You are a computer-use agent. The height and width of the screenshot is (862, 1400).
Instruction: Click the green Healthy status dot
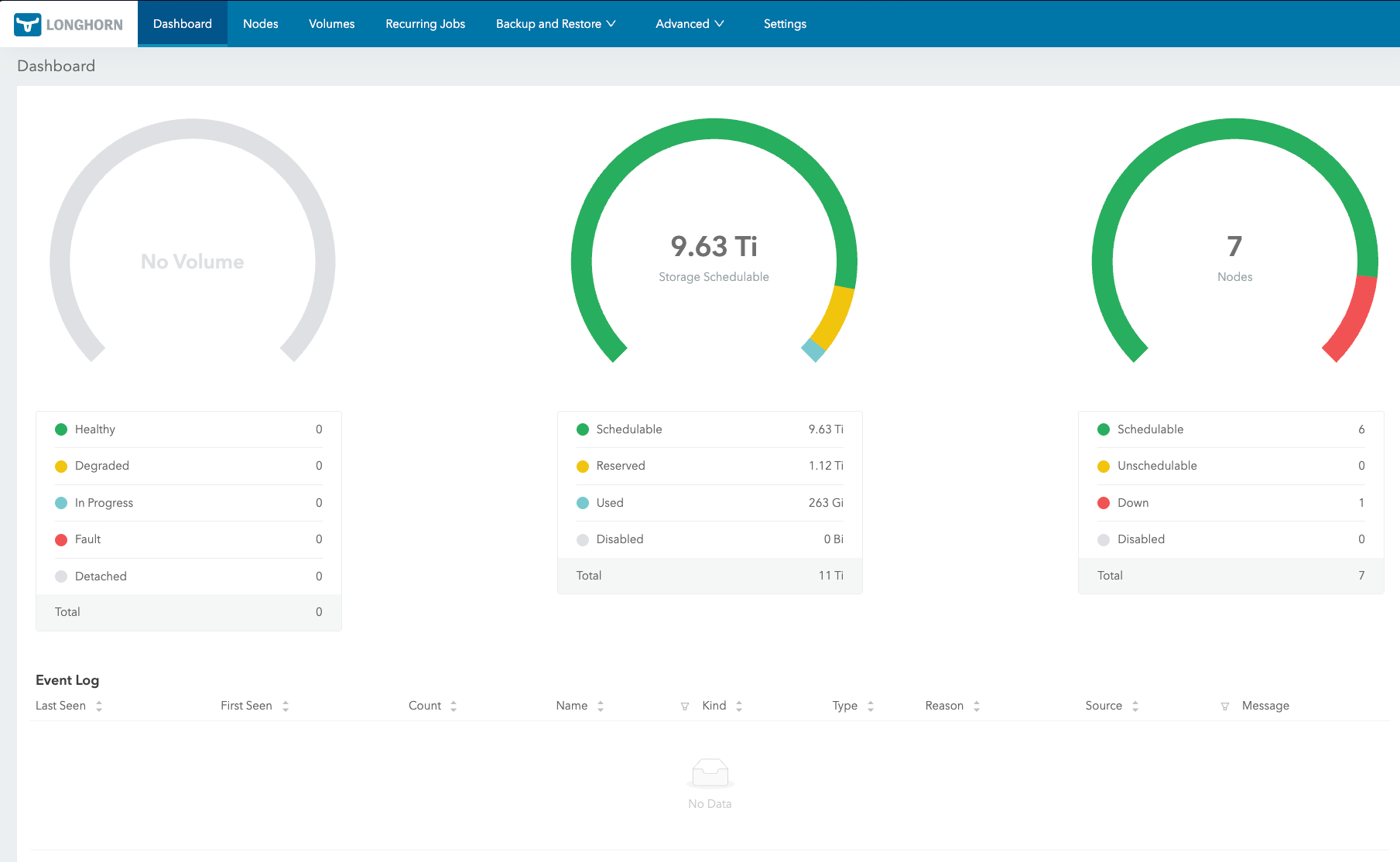[61, 429]
